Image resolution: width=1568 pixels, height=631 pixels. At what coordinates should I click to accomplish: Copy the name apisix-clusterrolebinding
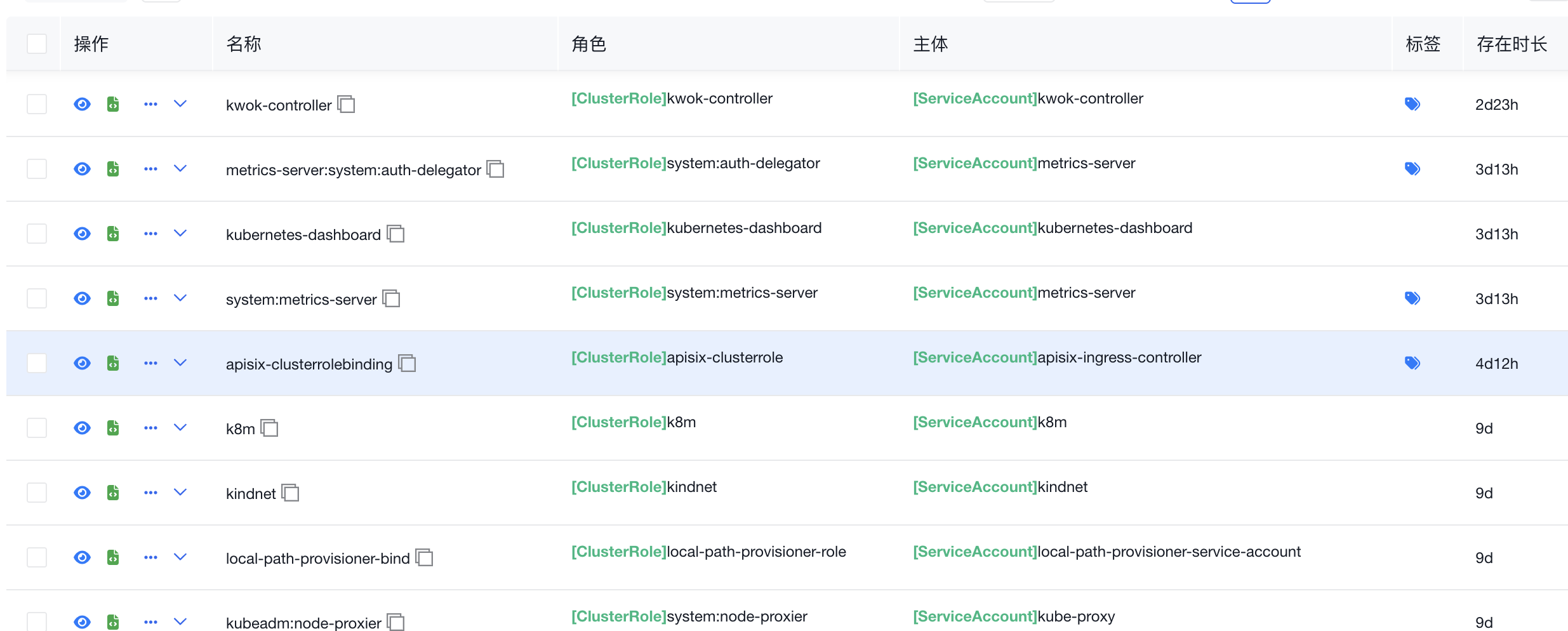click(407, 363)
